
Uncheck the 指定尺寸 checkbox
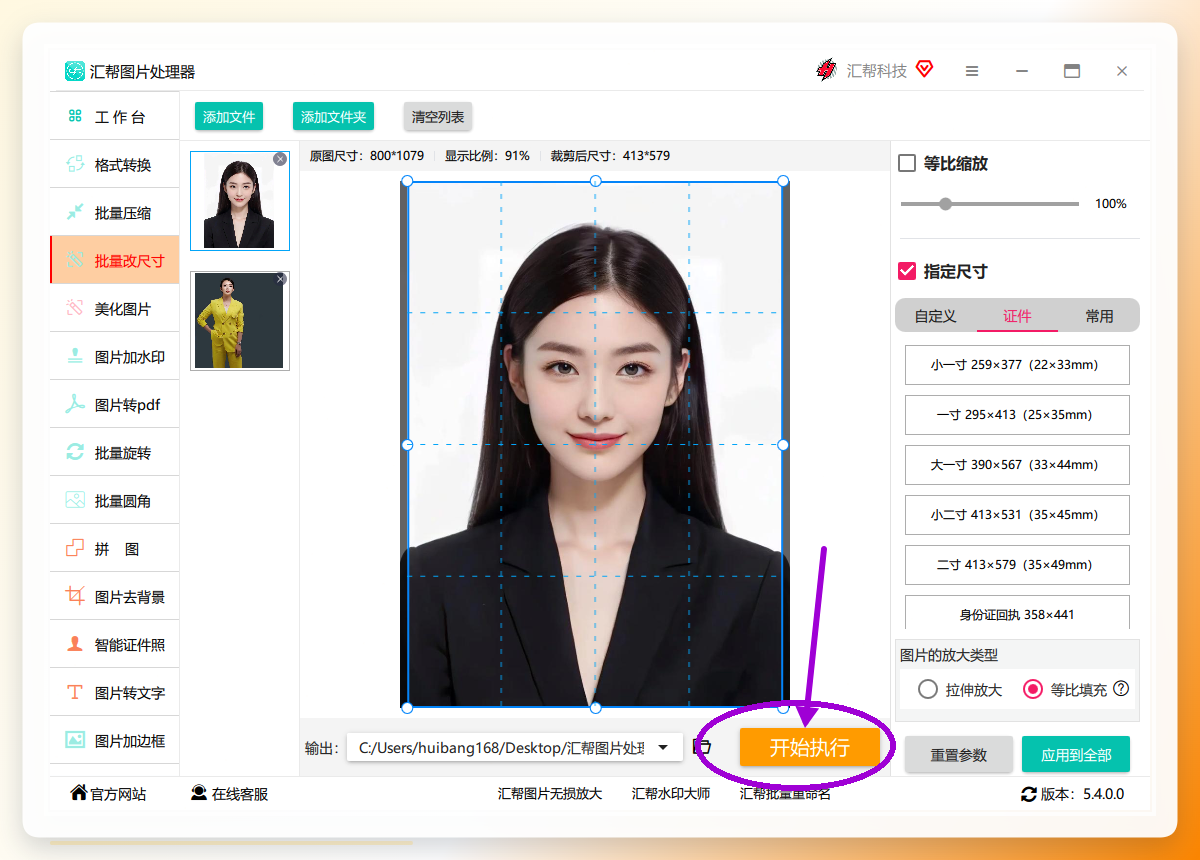tap(907, 271)
